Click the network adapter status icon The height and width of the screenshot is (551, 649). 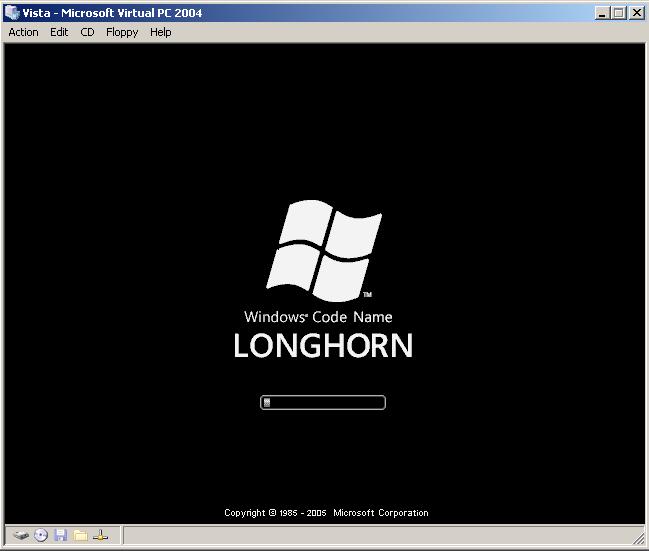click(100, 535)
